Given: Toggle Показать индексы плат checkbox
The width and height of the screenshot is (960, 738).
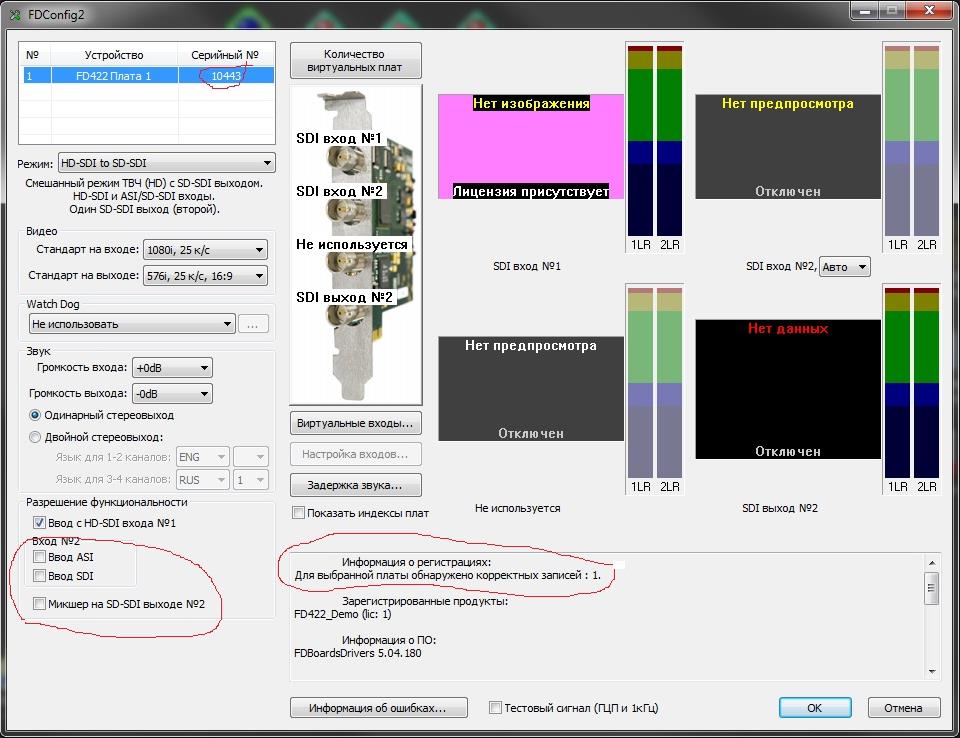Looking at the screenshot, I should click(299, 513).
